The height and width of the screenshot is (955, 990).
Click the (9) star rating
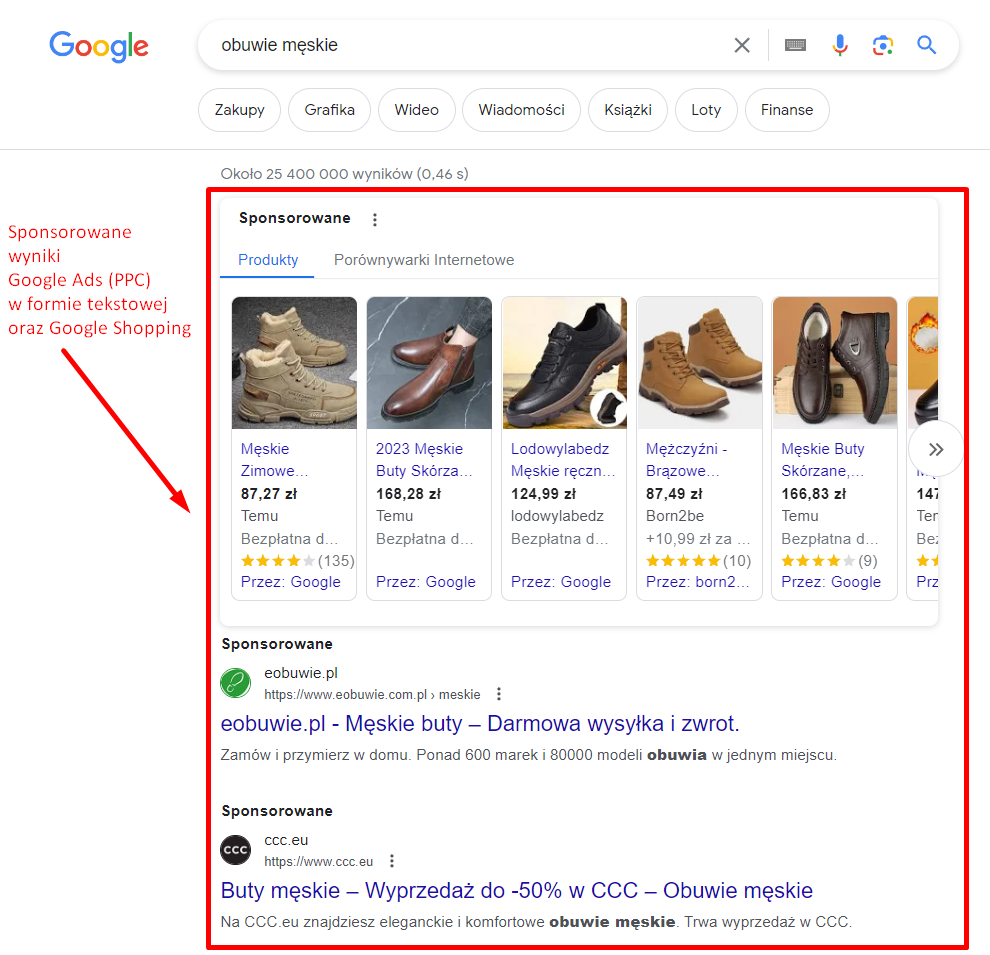[829, 561]
